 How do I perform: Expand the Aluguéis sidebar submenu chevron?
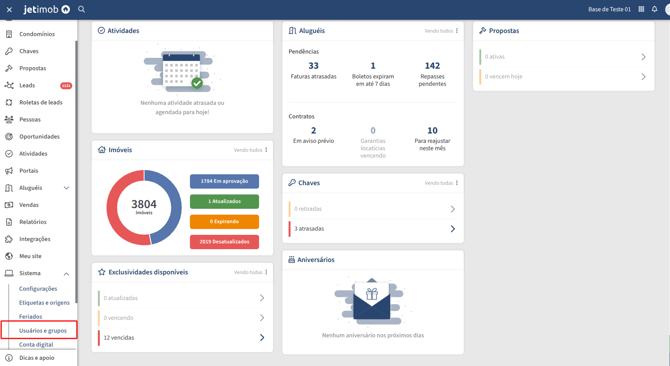[66, 187]
